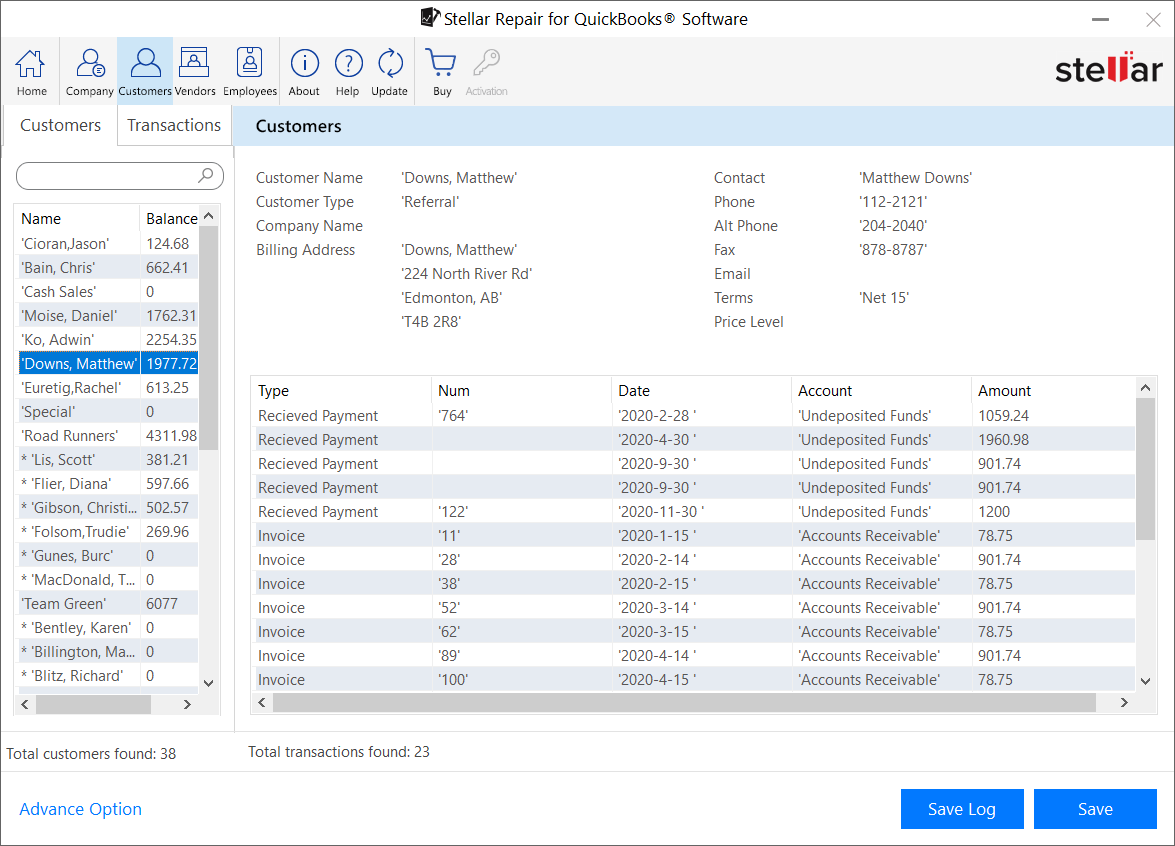
Task: Select customer 'Bain, Chris'
Action: click(x=109, y=268)
